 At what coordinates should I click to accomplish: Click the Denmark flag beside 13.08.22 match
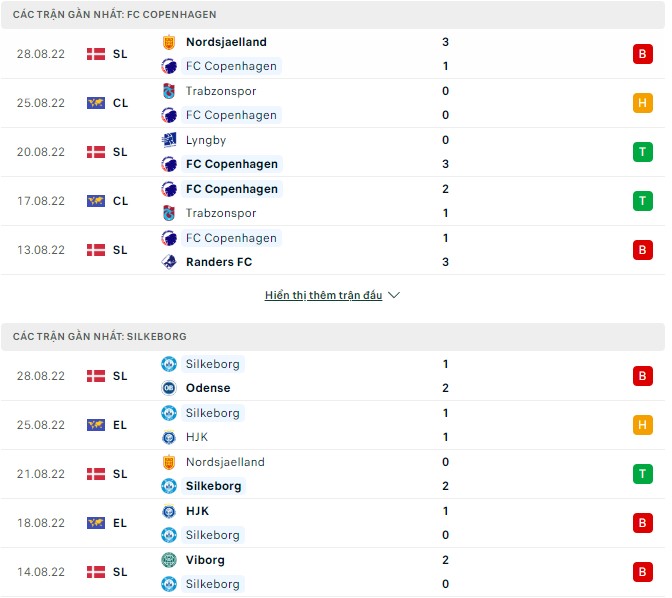point(96,250)
